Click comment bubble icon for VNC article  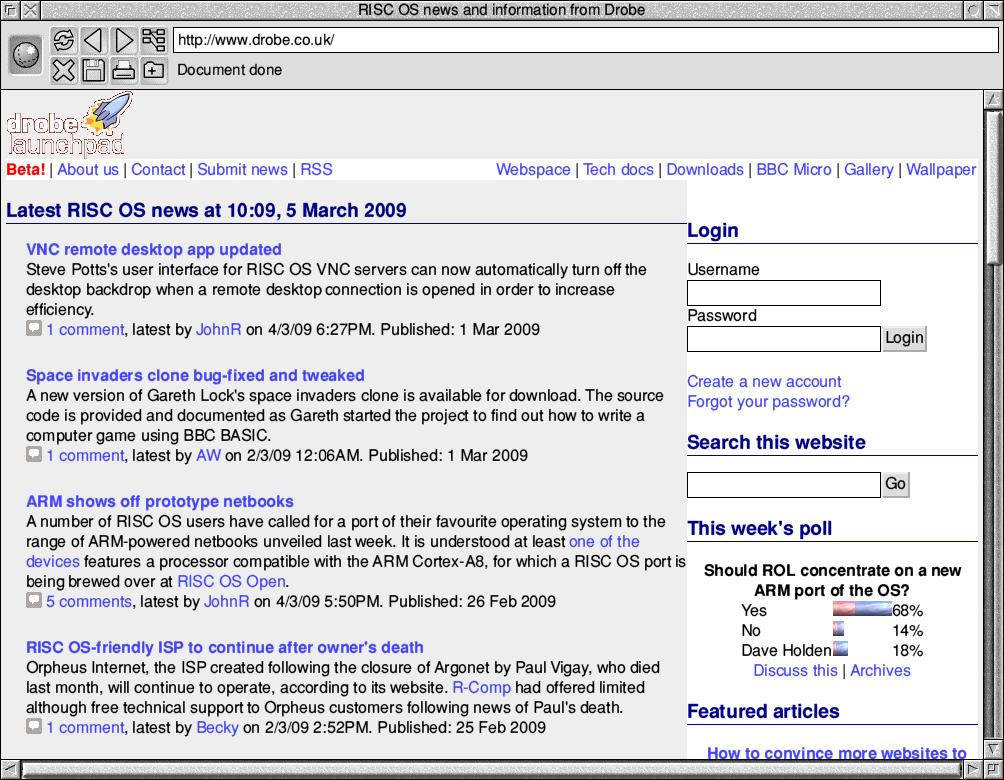click(34, 329)
